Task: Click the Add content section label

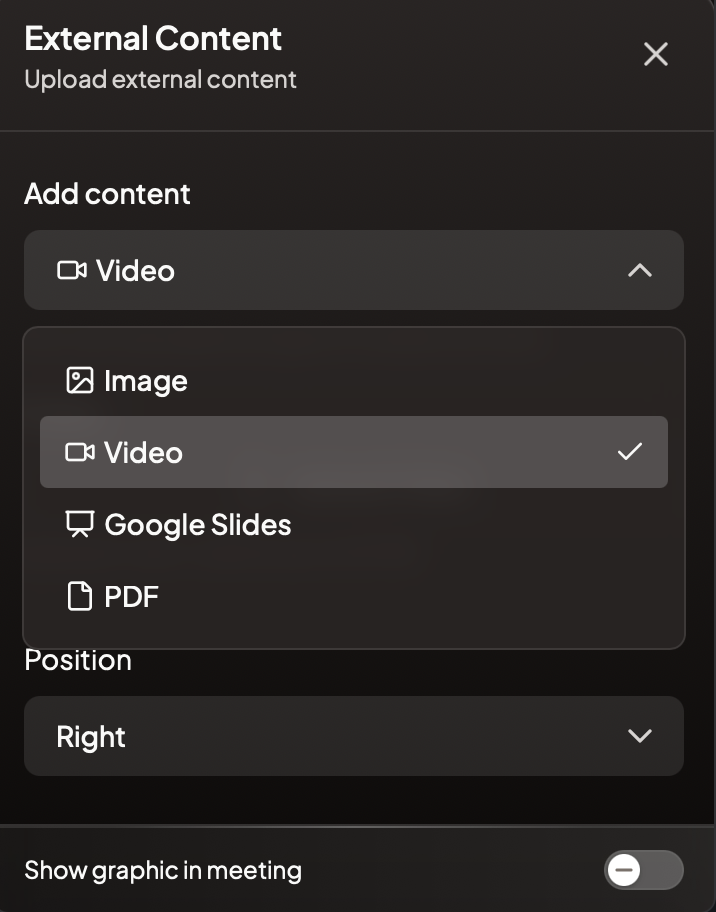Action: pos(108,194)
